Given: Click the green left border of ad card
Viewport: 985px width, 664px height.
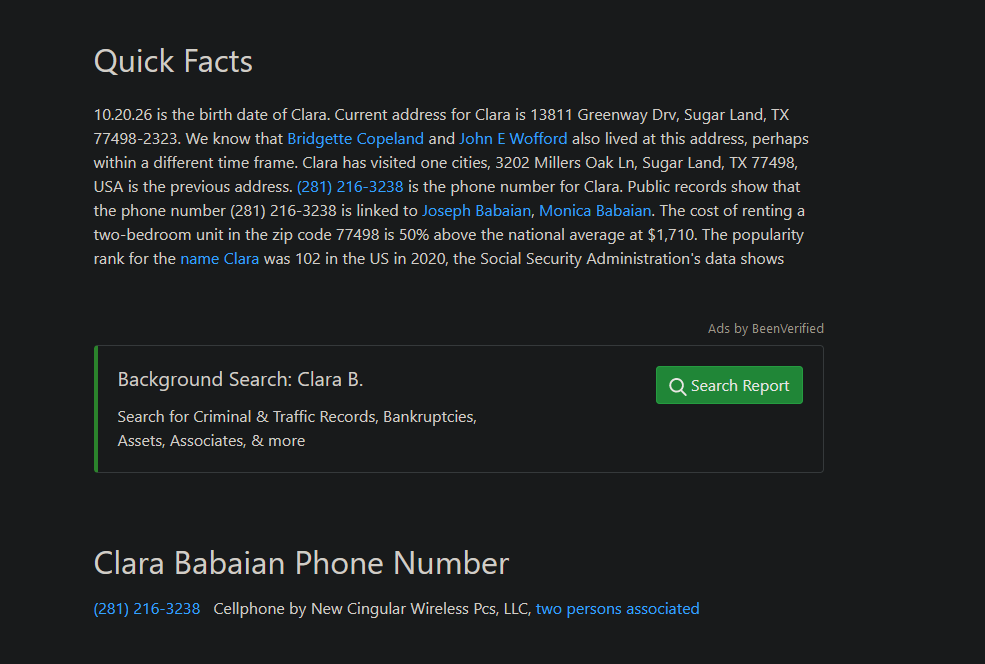Looking at the screenshot, I should pyautogui.click(x=96, y=409).
